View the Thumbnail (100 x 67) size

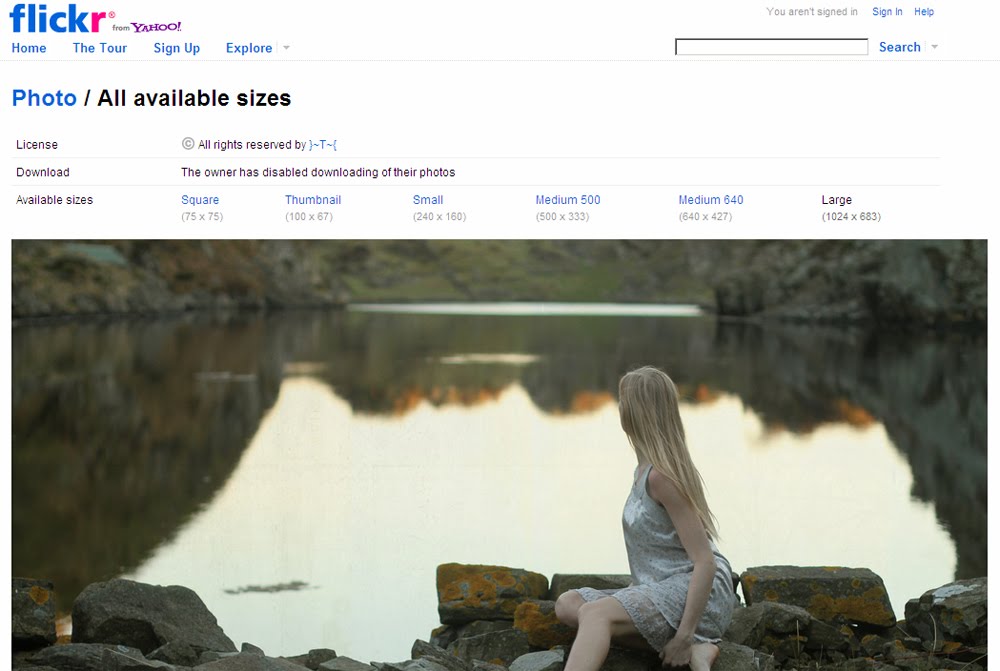click(x=313, y=199)
